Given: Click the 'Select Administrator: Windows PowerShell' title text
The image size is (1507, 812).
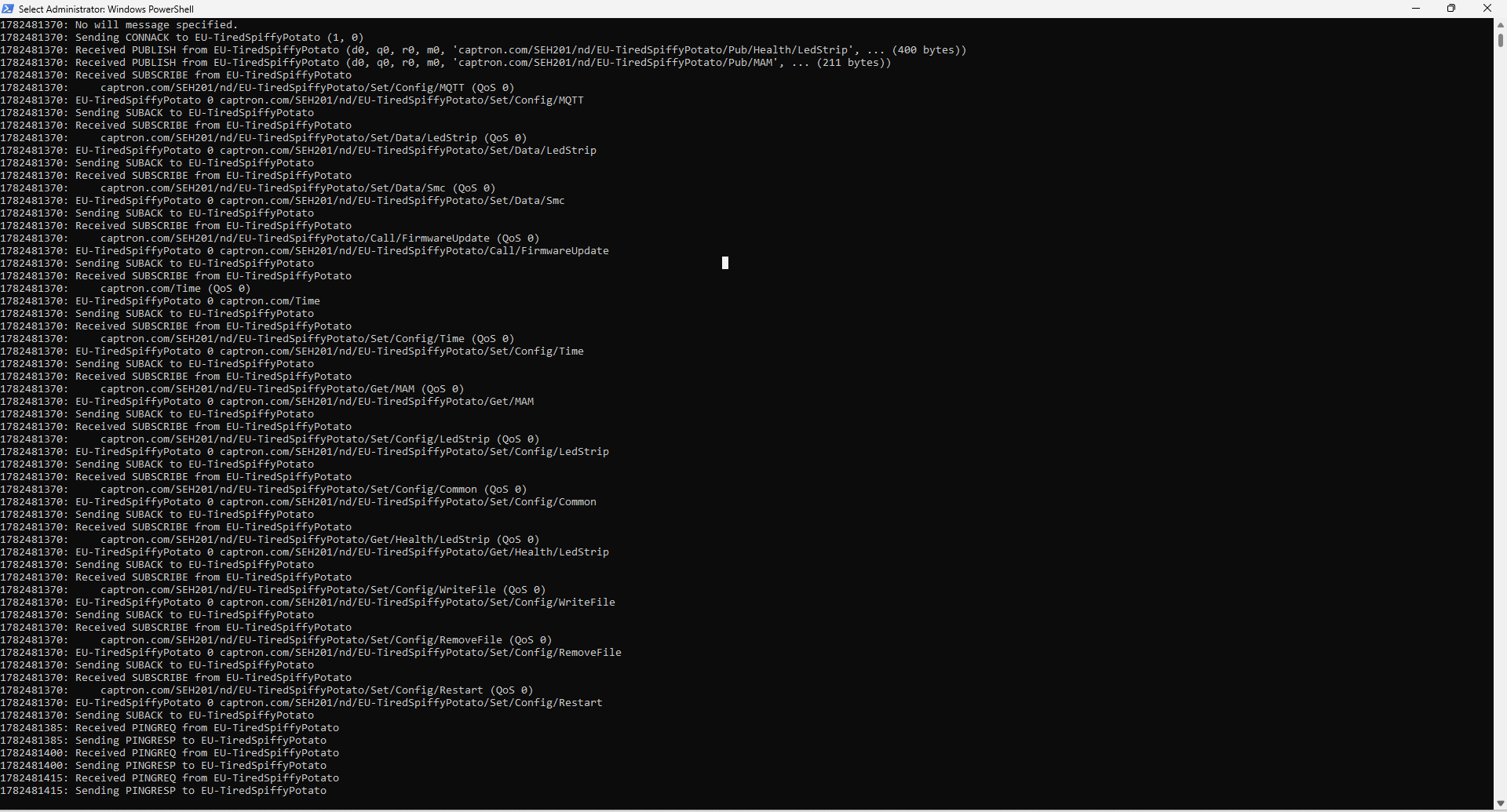Looking at the screenshot, I should click(106, 9).
